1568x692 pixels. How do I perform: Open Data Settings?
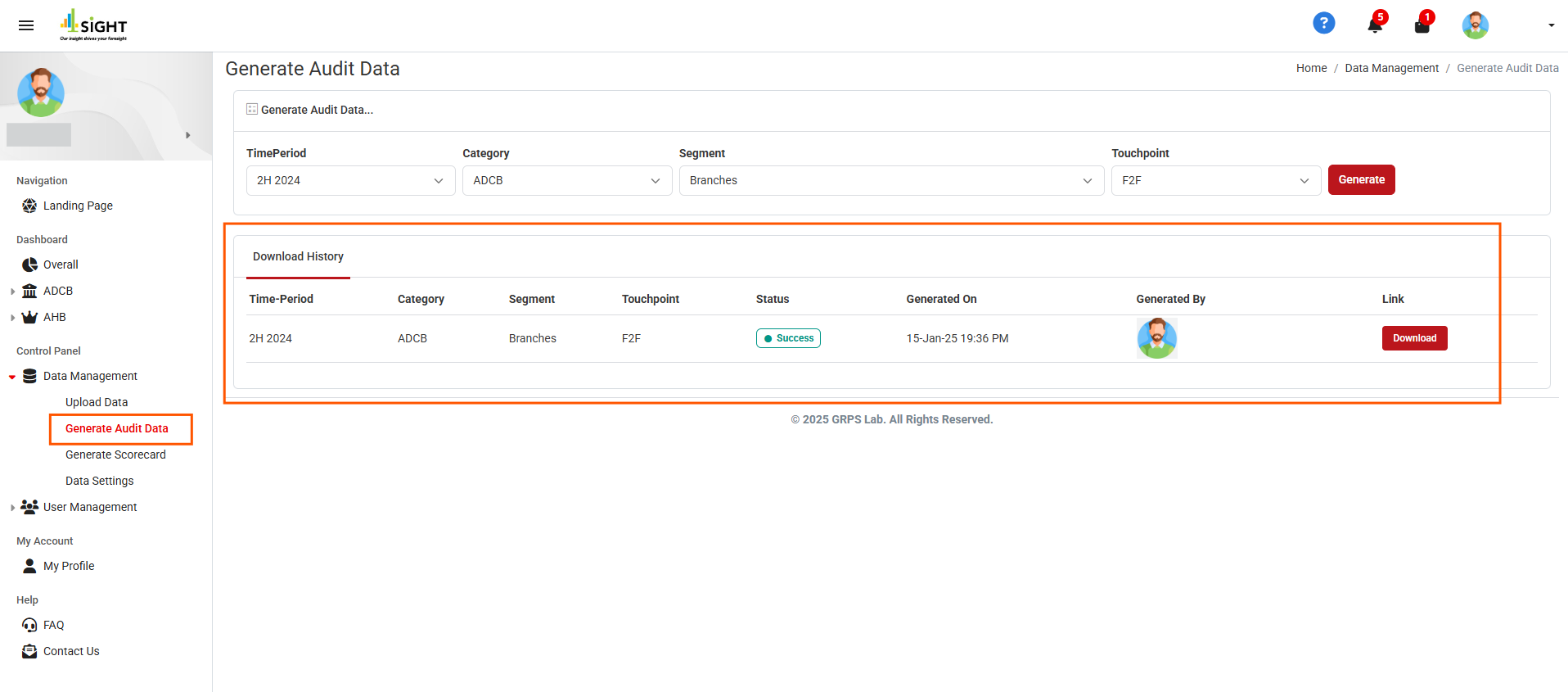coord(99,481)
